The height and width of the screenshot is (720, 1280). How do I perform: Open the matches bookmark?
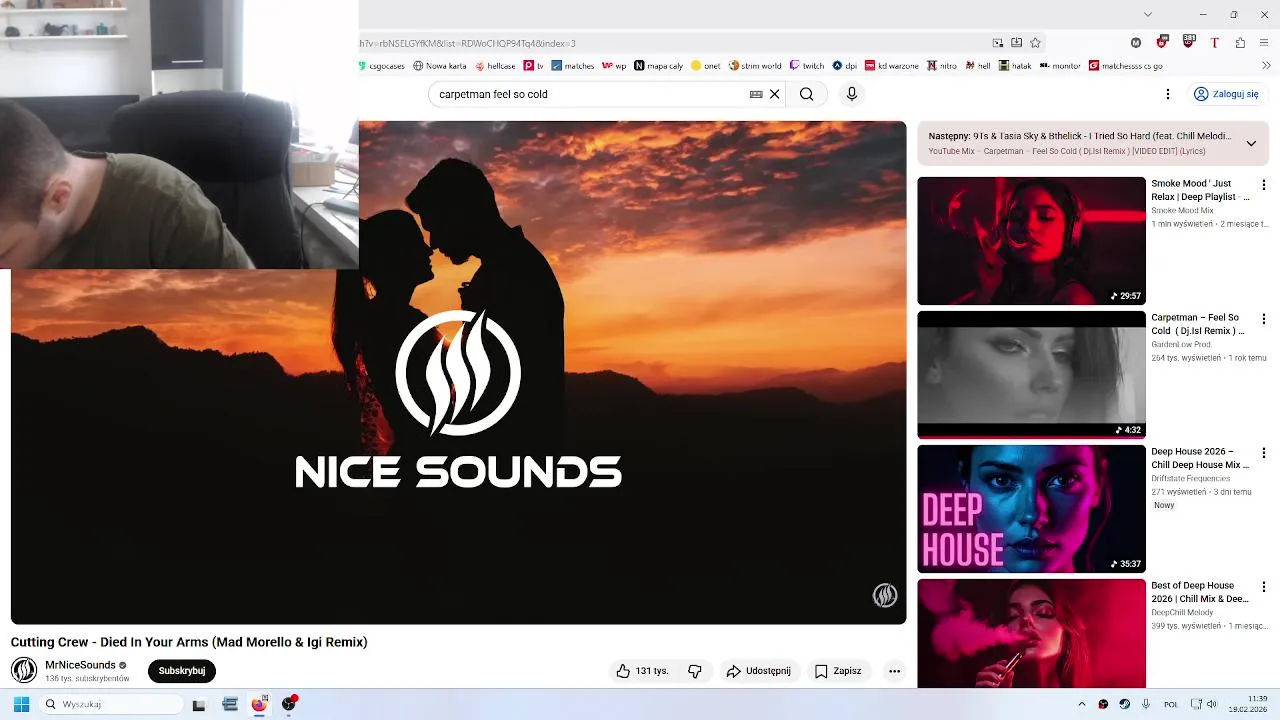(x=573, y=66)
